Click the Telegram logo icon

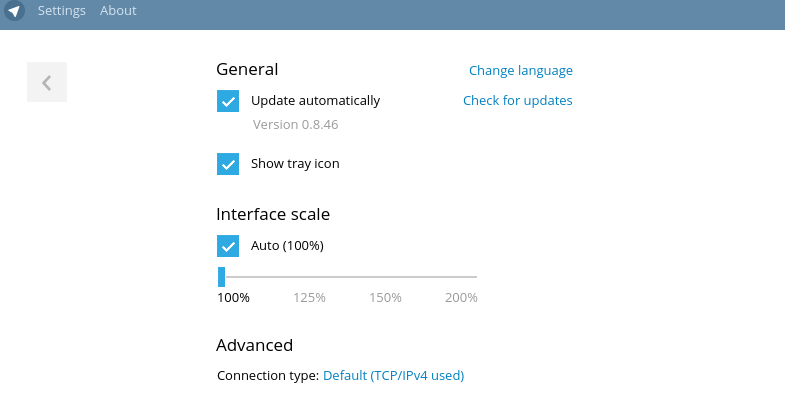click(14, 11)
